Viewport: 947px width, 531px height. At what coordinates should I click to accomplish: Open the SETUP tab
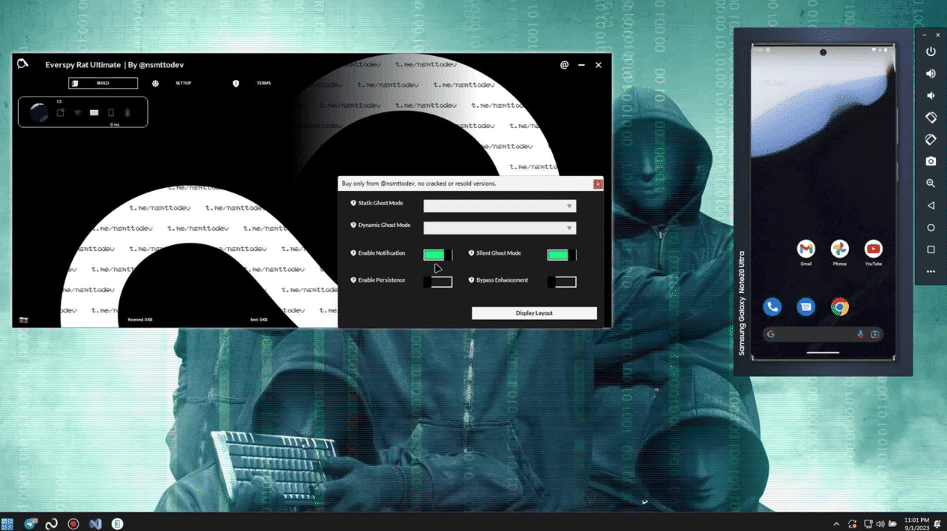point(183,83)
